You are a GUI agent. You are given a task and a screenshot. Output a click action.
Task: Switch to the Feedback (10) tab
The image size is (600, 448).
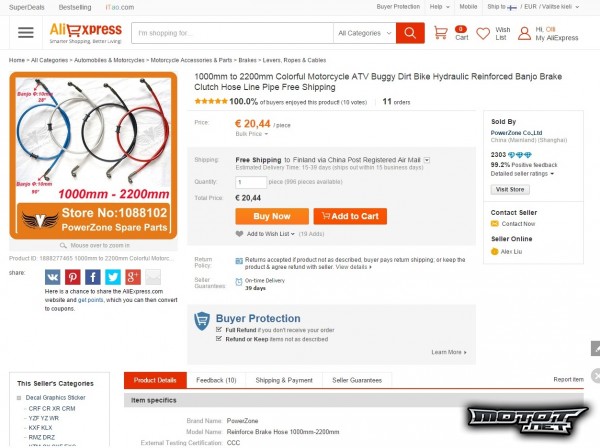point(216,380)
